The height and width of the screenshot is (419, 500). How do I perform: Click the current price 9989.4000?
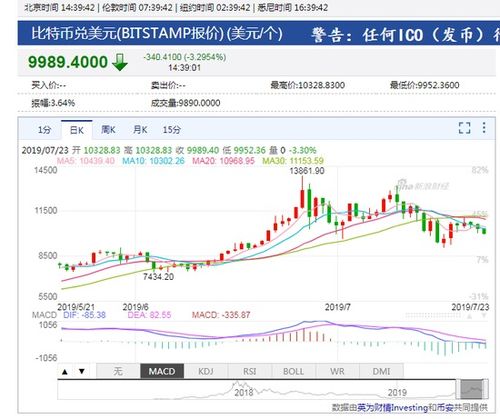[68, 62]
